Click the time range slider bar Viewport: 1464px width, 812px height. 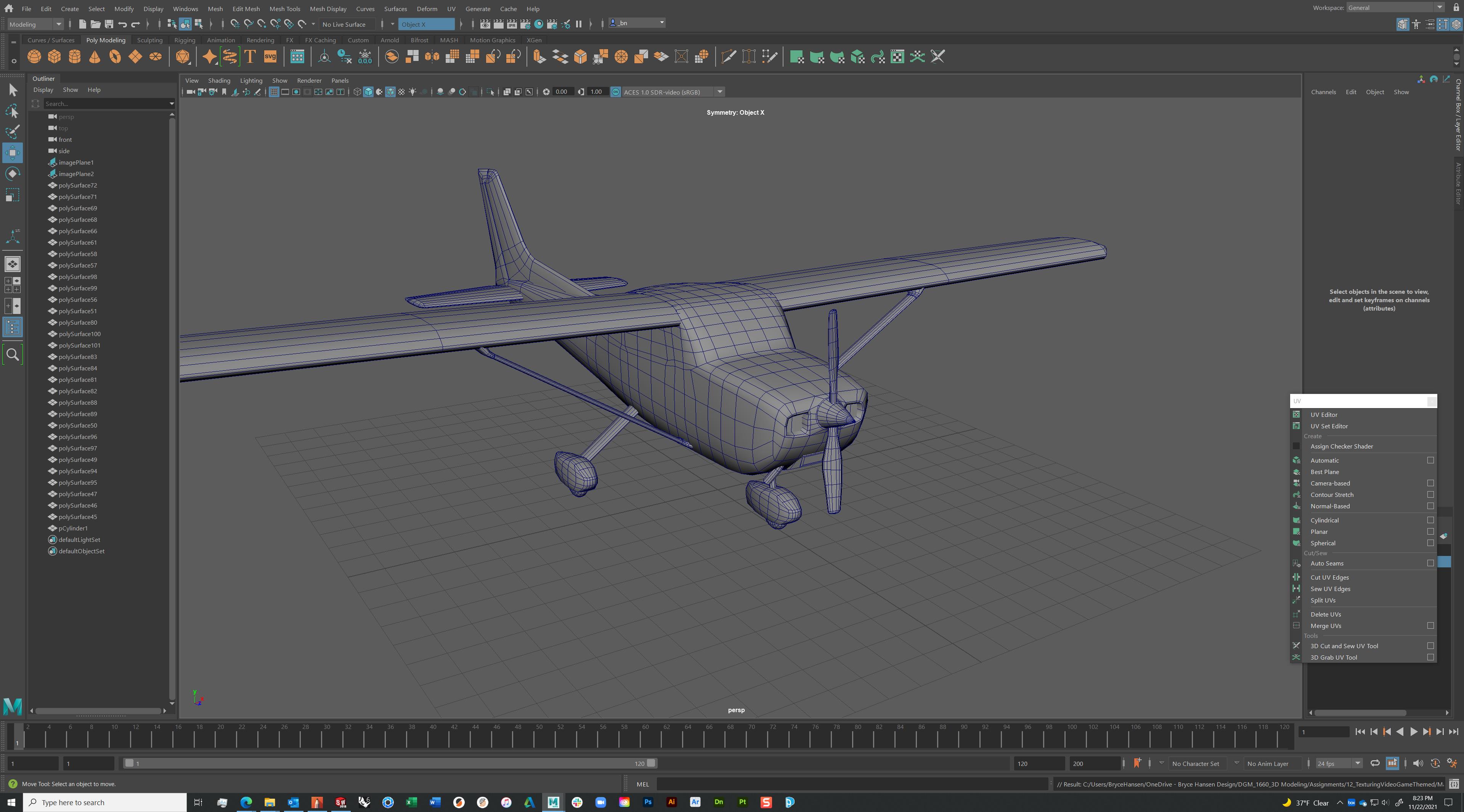(389, 763)
